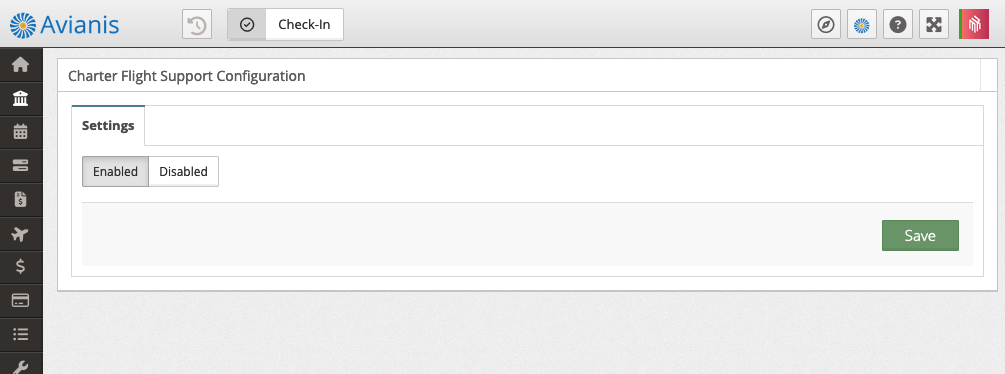Open the compass navigation icon
Screen dimensions: 1005x374
(826, 25)
